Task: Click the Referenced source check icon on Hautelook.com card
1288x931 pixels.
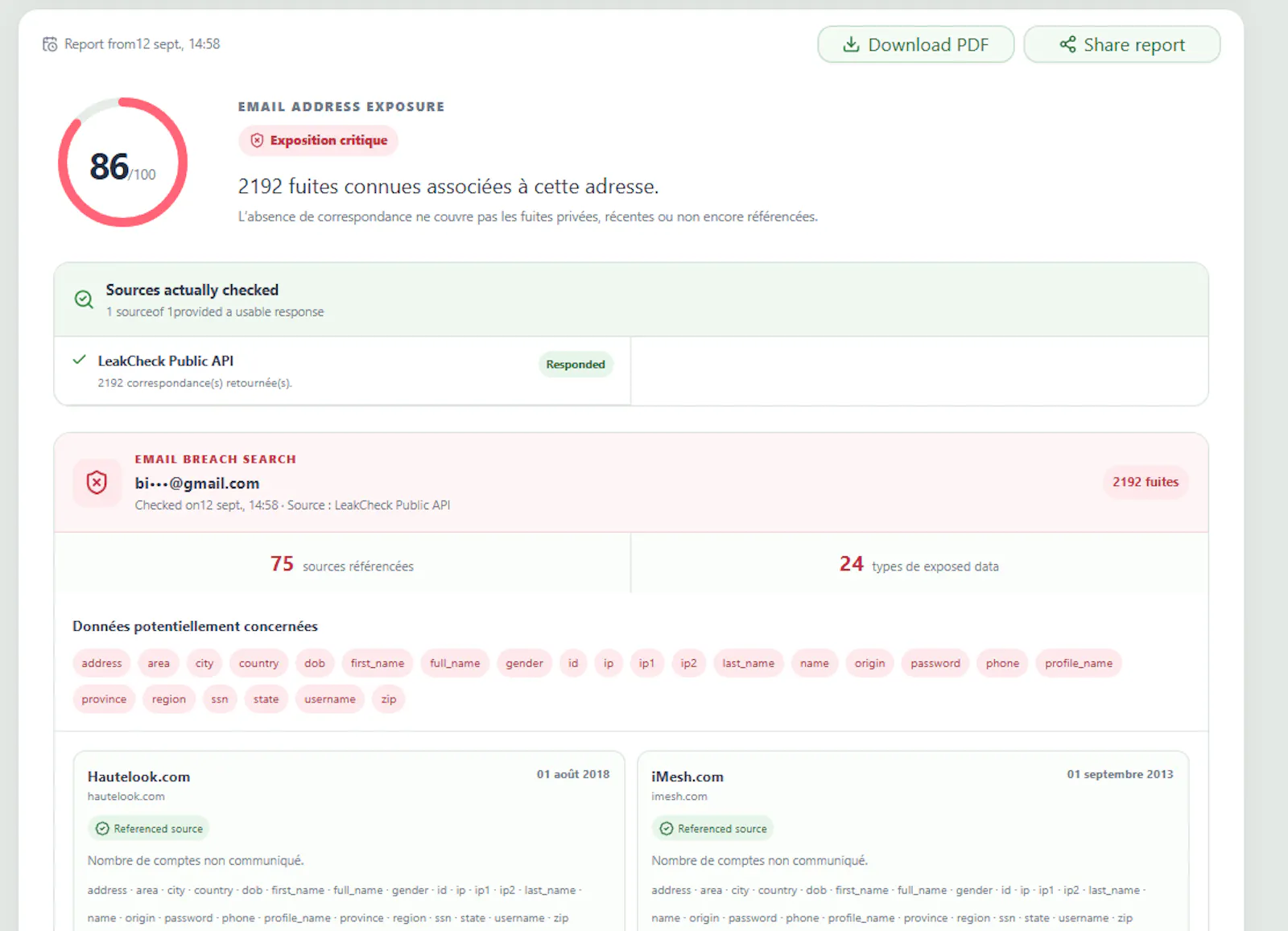Action: [x=102, y=829]
